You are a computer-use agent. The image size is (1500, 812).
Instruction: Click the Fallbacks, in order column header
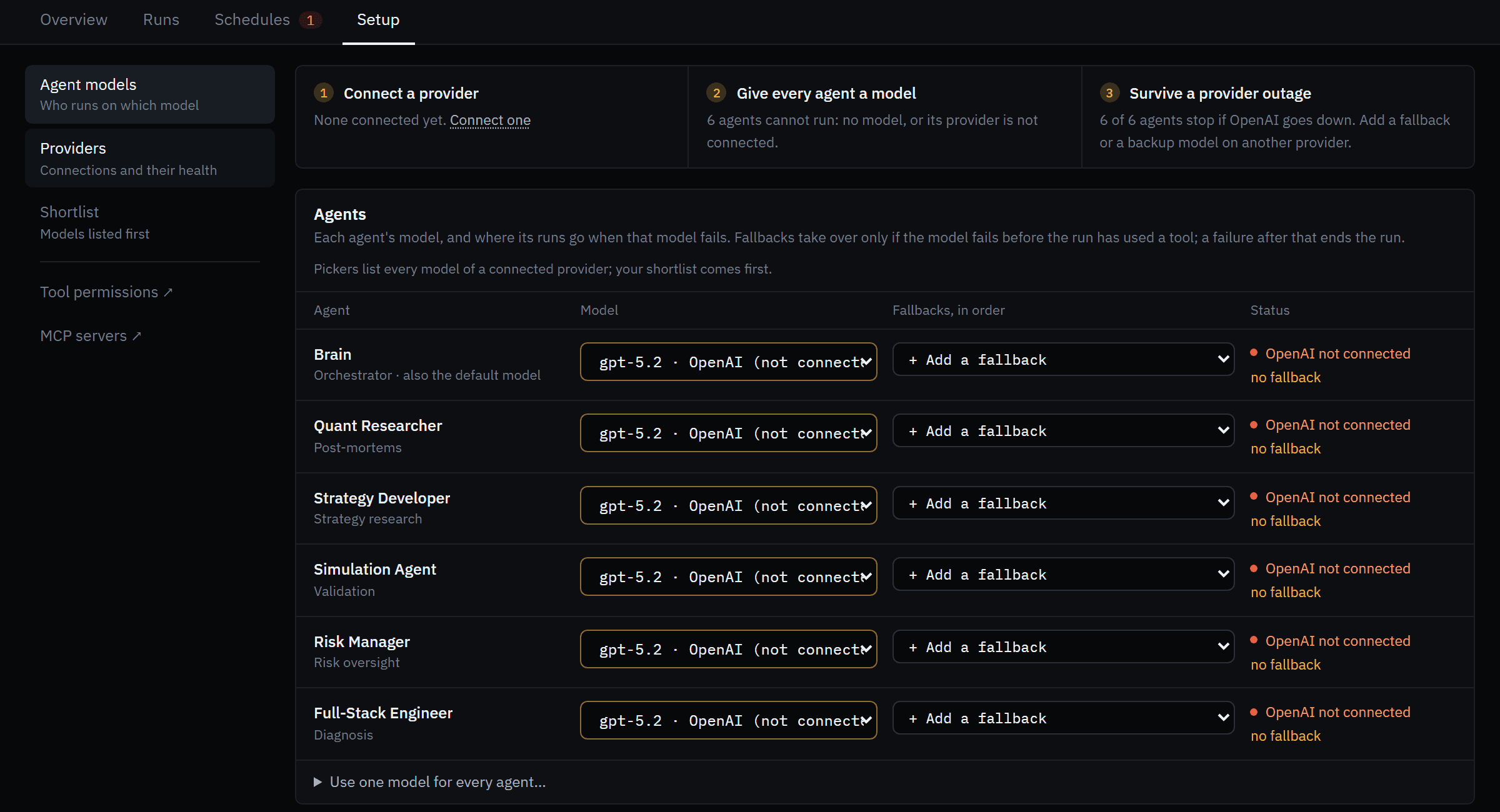click(x=948, y=310)
